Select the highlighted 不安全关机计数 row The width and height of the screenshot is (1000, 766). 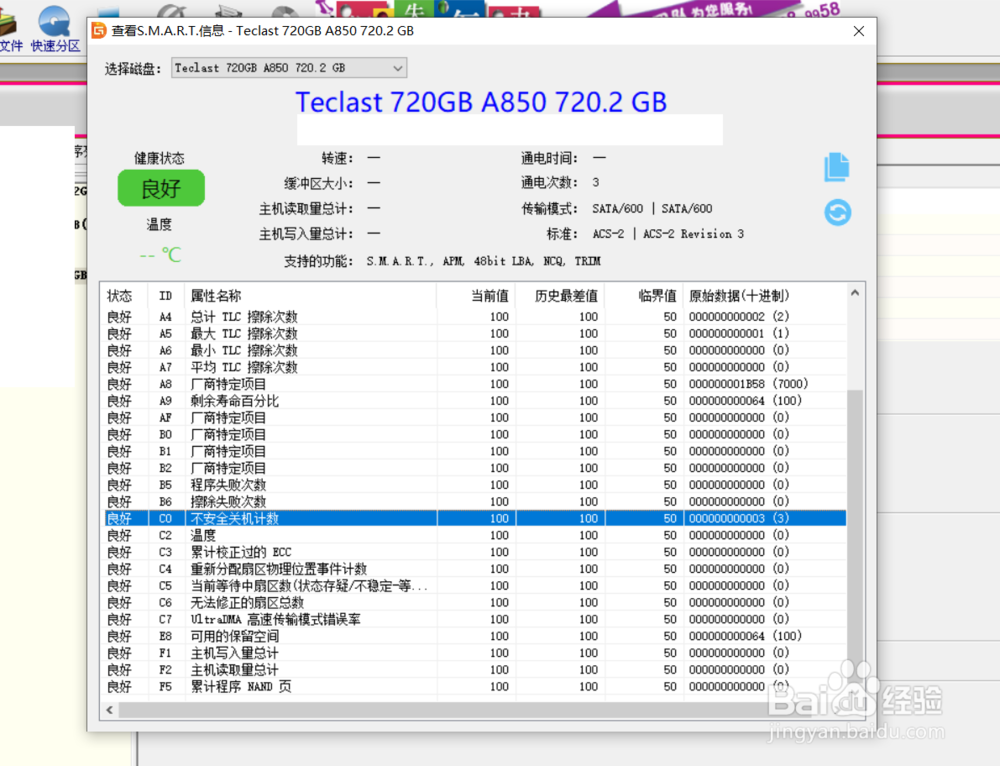(475, 519)
